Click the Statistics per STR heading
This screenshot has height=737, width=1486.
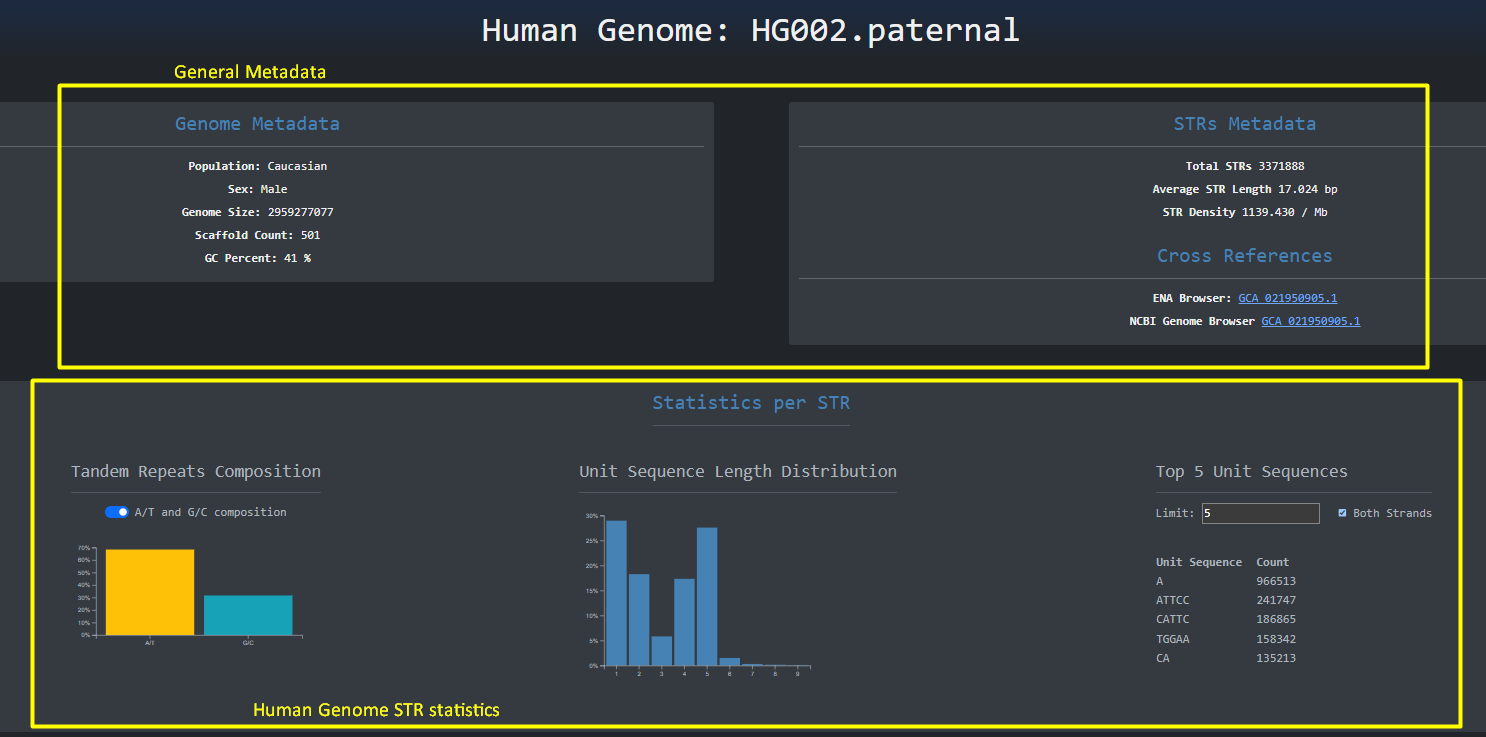pos(751,403)
